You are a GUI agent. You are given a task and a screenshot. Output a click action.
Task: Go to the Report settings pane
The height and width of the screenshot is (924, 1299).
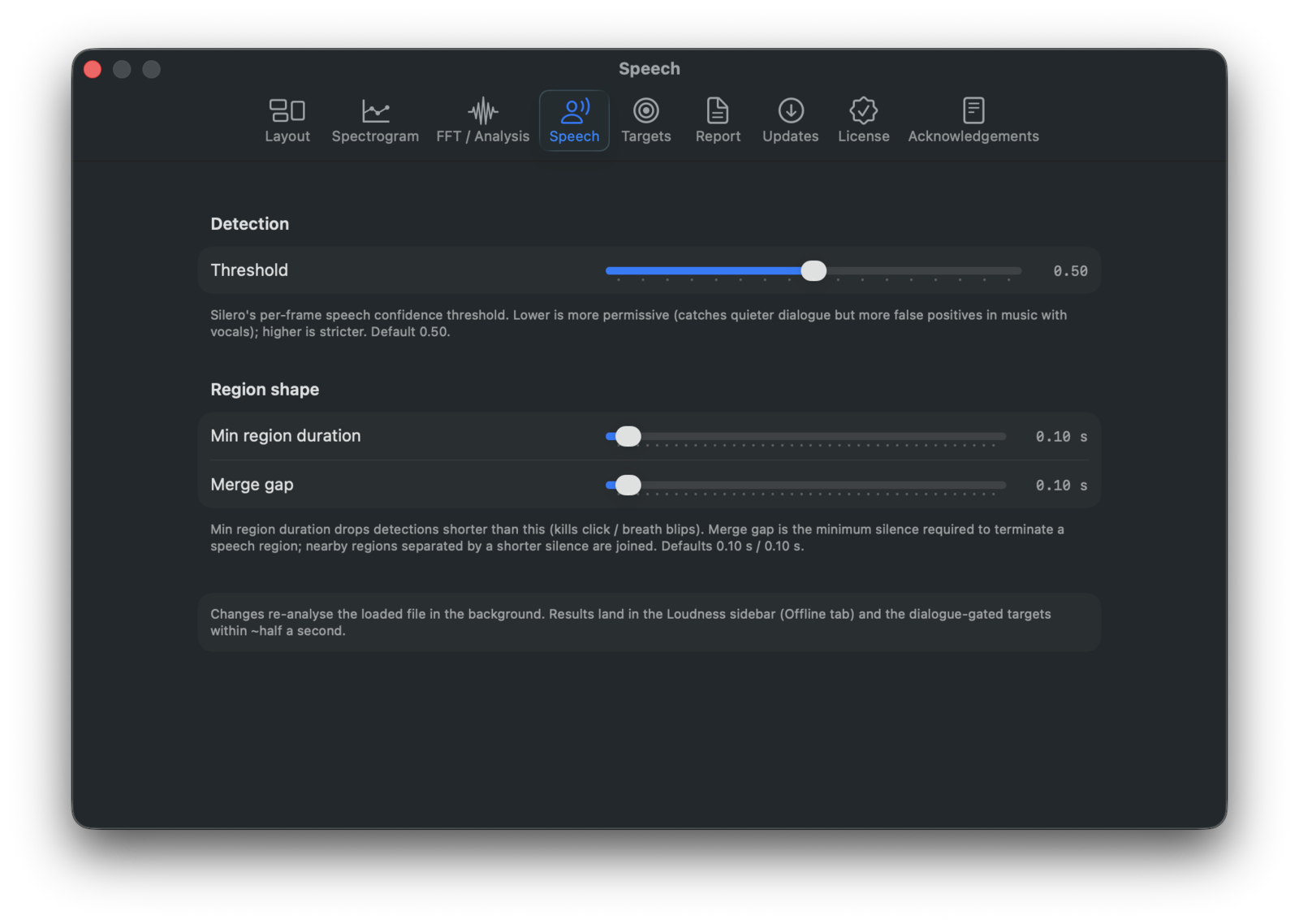point(718,120)
